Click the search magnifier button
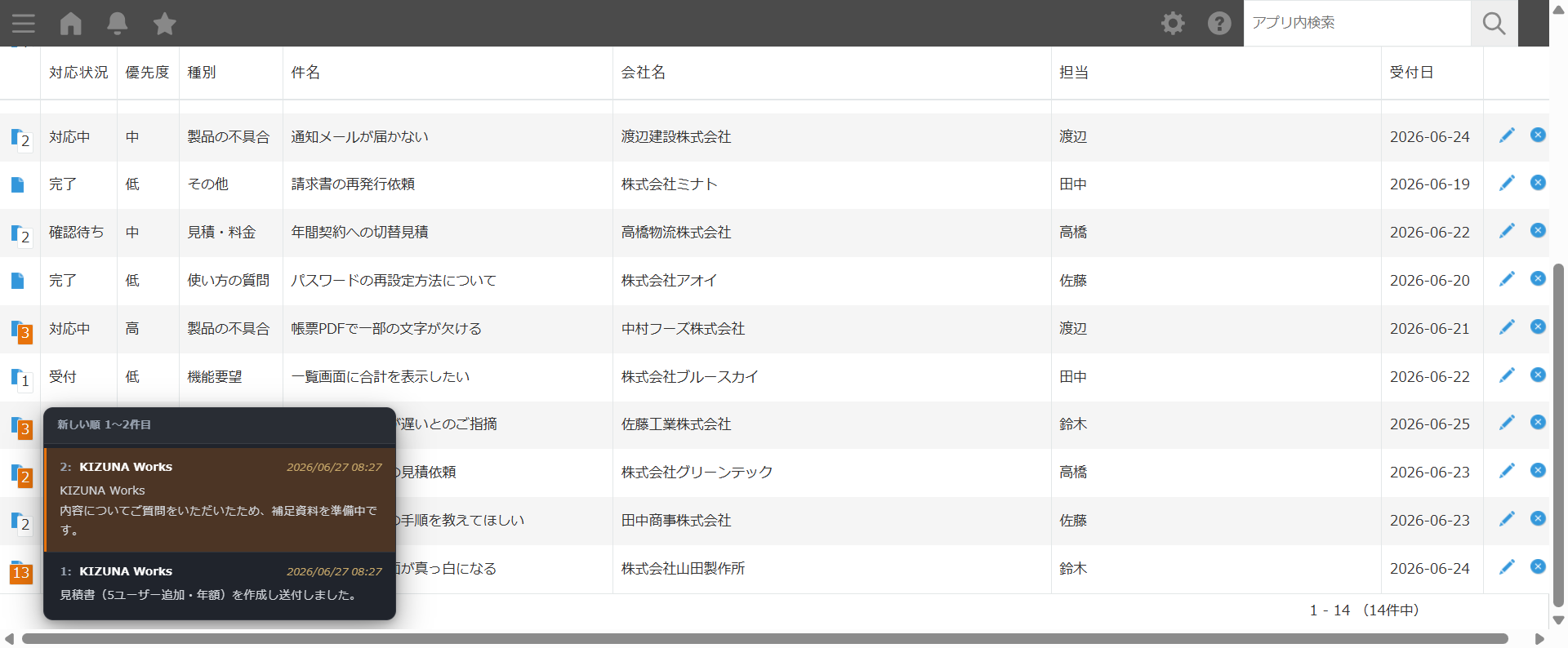Viewport: 1568px width, 648px height. [x=1494, y=23]
